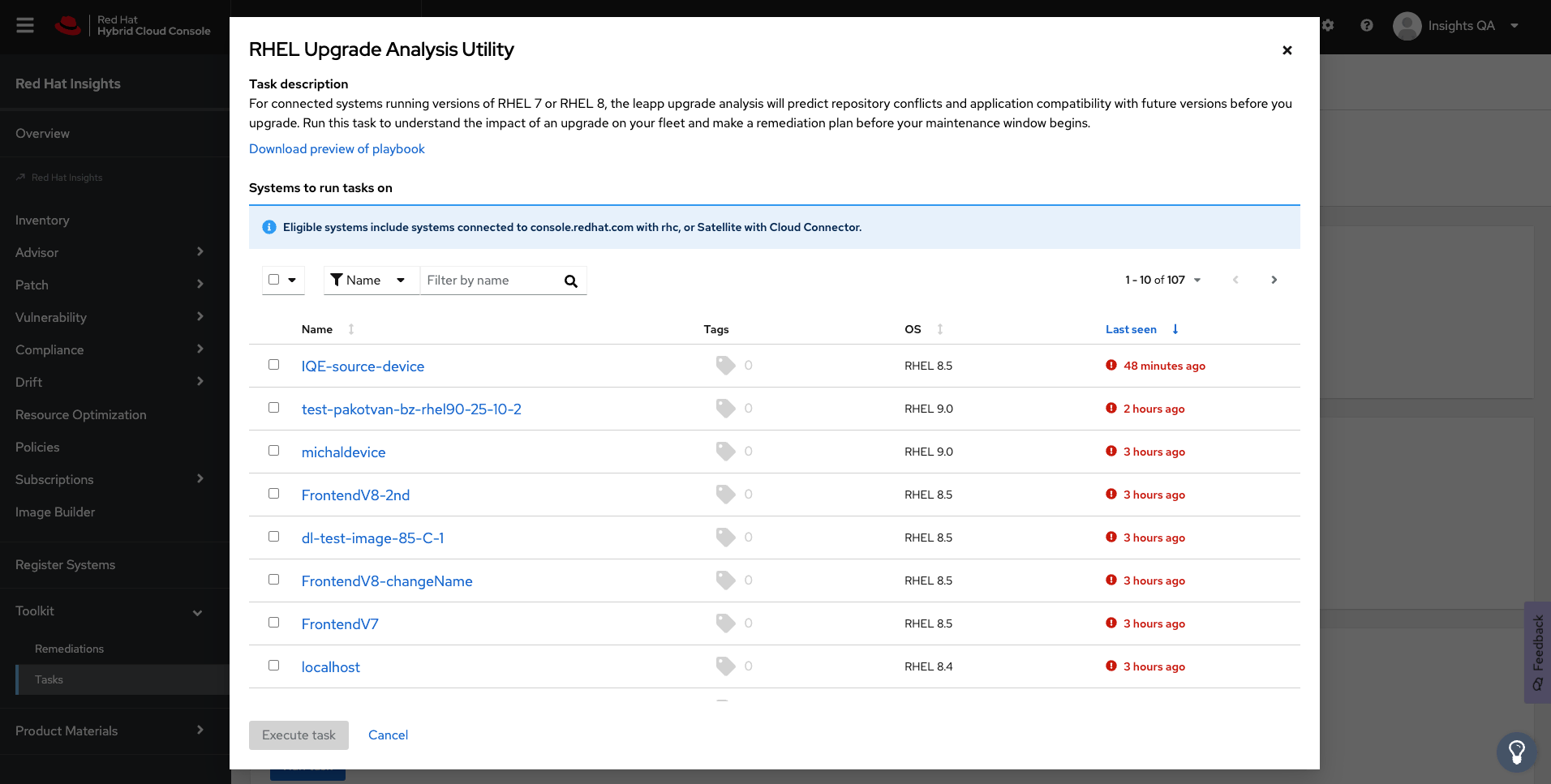The height and width of the screenshot is (784, 1551).
Task: Go to next page of systems
Action: click(1274, 280)
